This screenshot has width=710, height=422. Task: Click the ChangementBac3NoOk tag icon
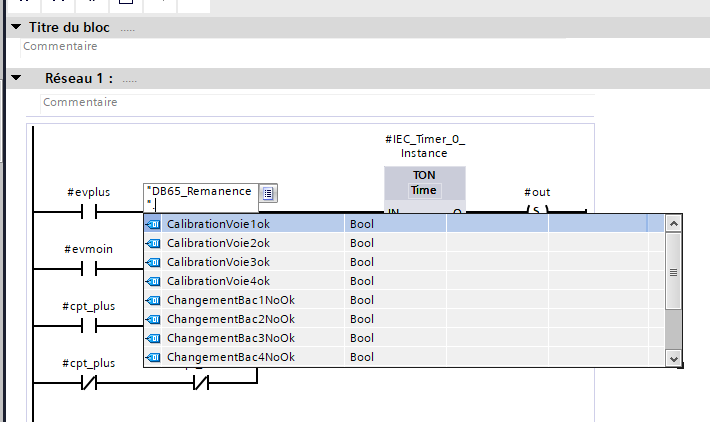click(x=154, y=338)
